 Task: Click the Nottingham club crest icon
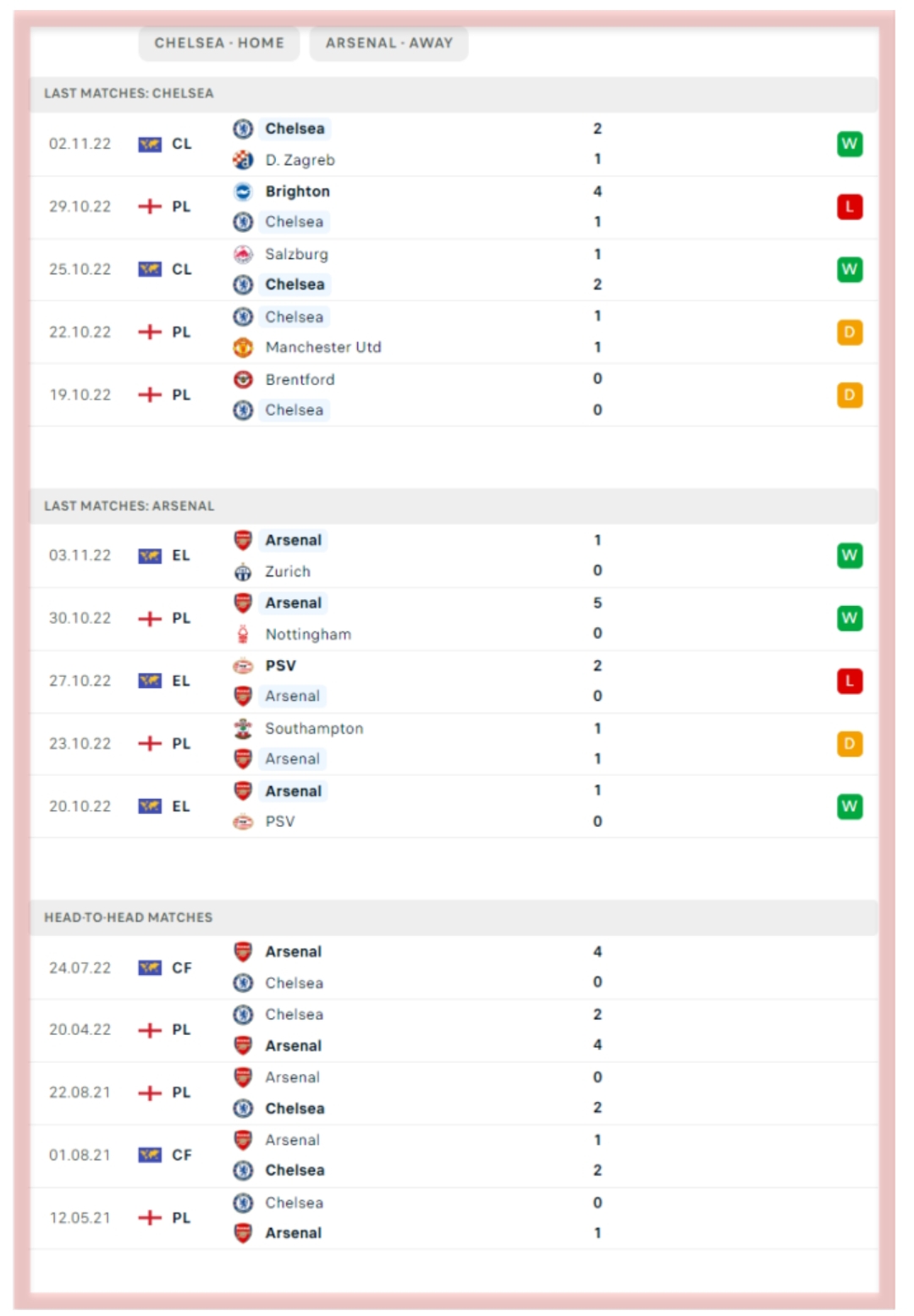point(243,634)
